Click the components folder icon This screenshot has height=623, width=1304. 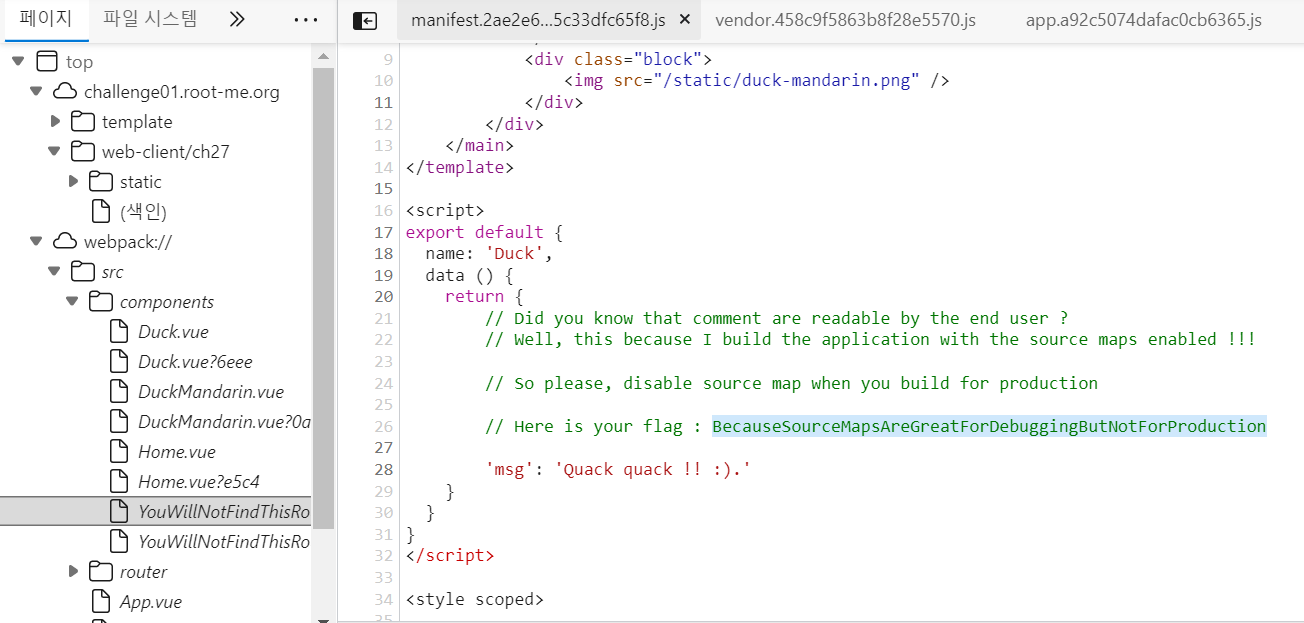coord(100,302)
